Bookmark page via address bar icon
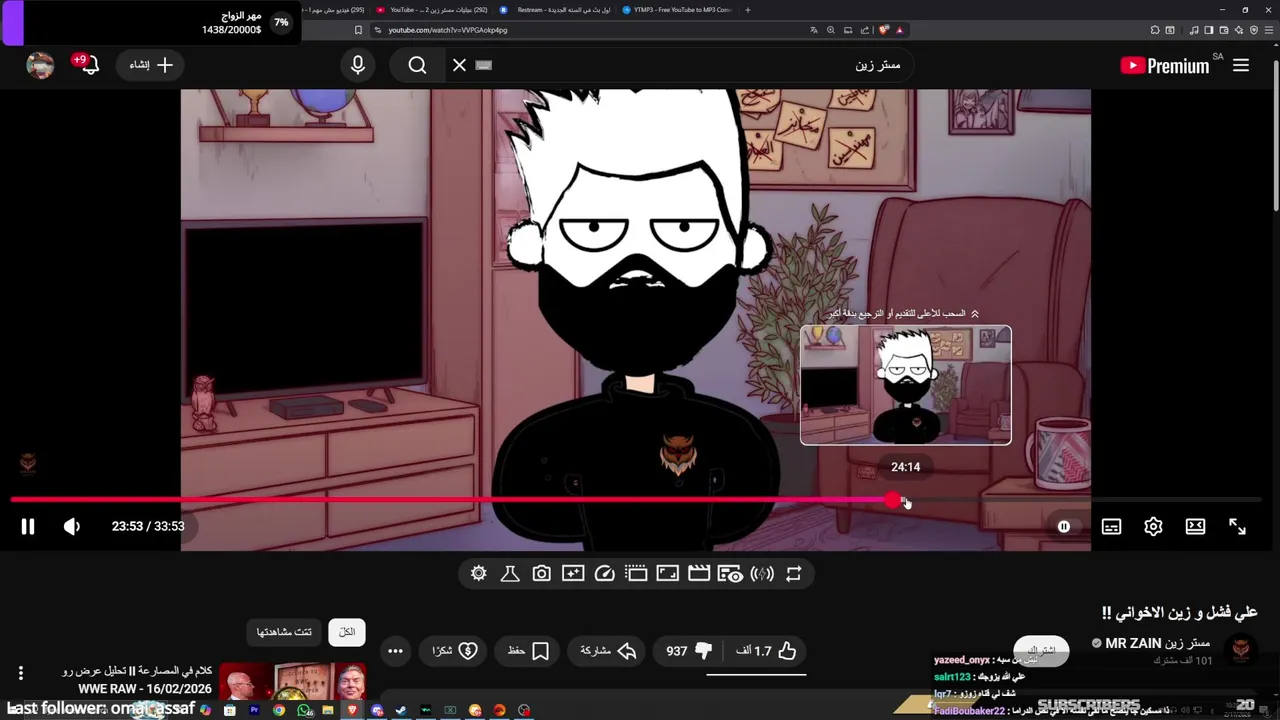This screenshot has height=720, width=1280. point(358,30)
